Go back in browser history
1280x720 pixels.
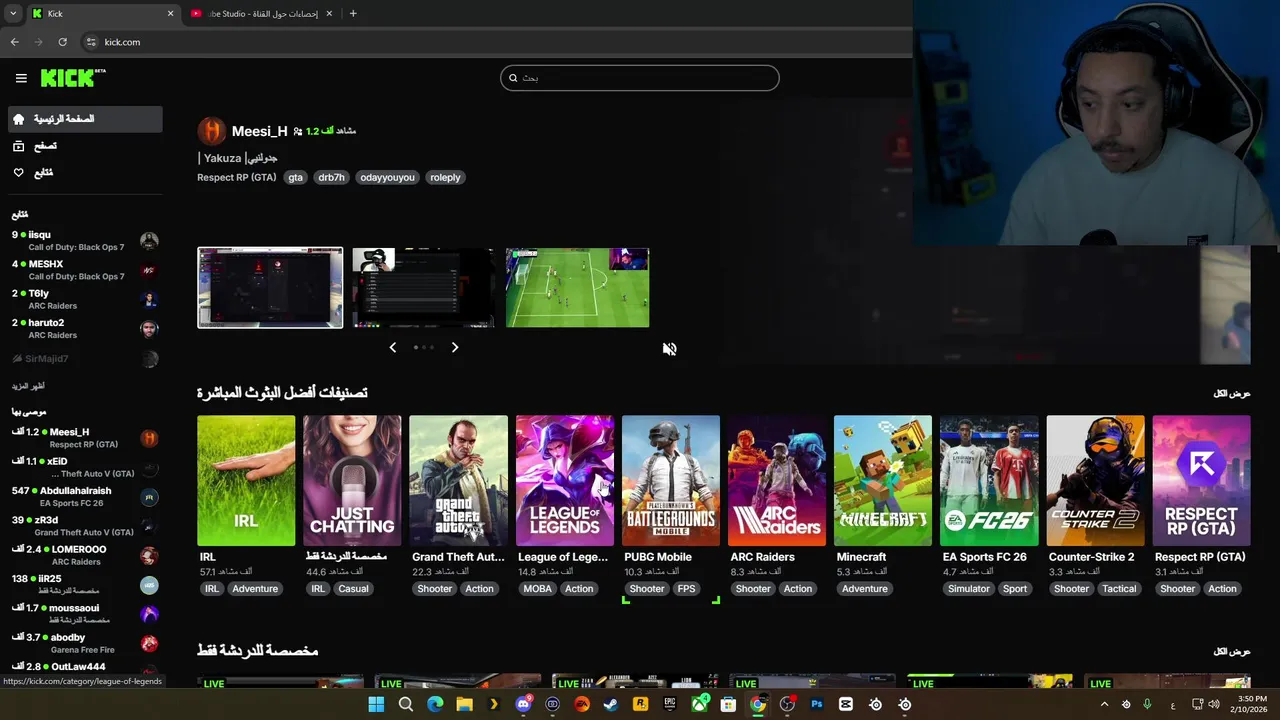click(x=14, y=42)
